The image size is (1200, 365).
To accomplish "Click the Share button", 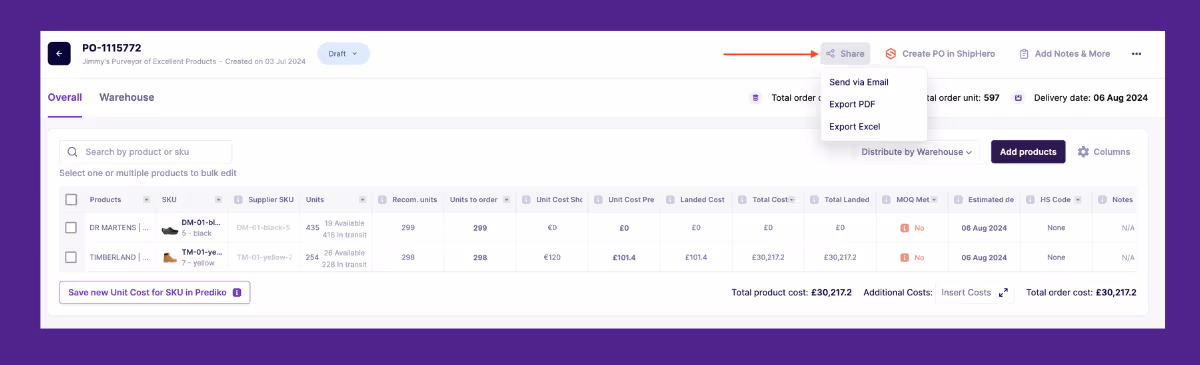I will tap(846, 53).
